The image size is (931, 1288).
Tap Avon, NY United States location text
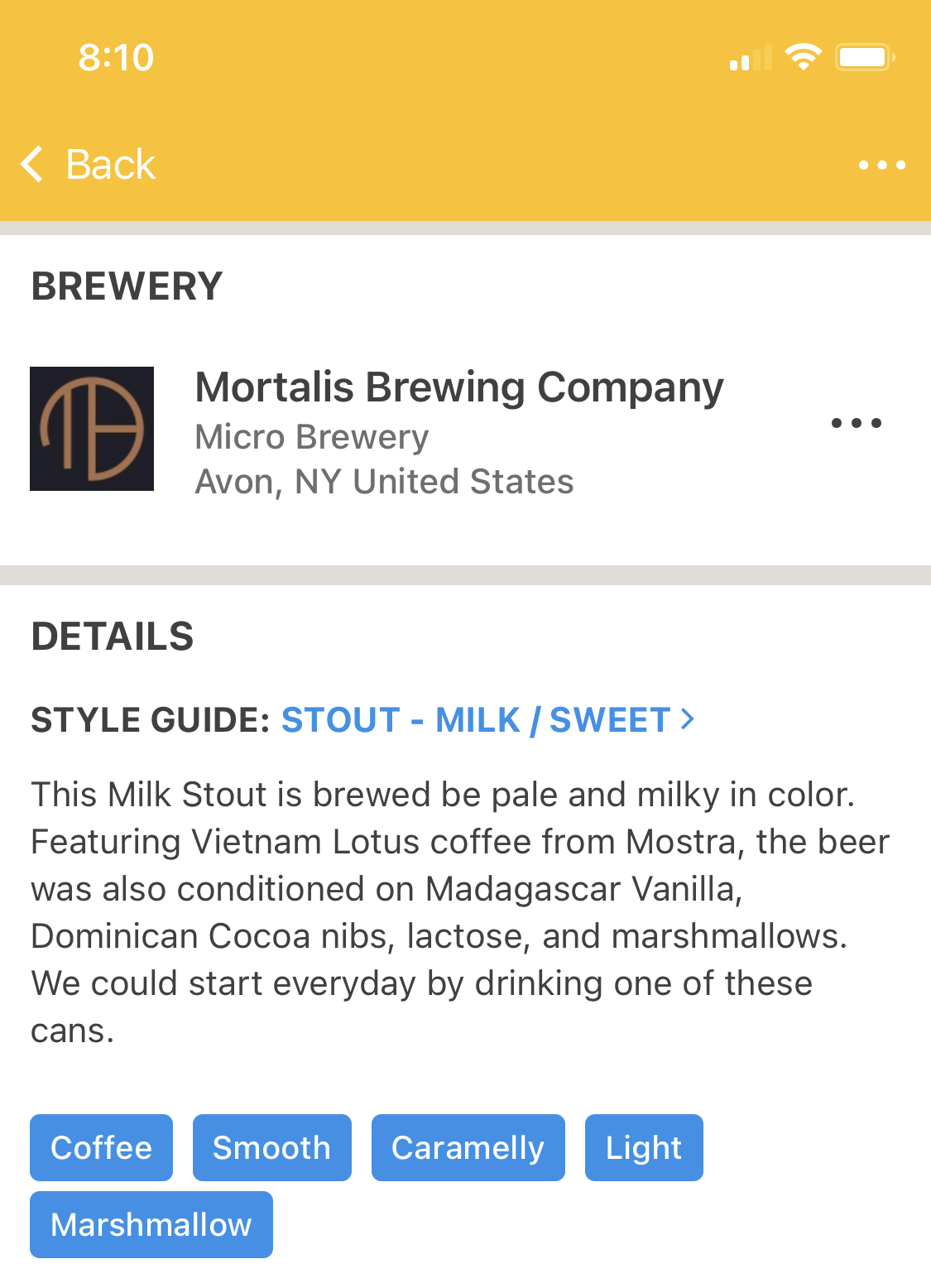[x=384, y=482]
